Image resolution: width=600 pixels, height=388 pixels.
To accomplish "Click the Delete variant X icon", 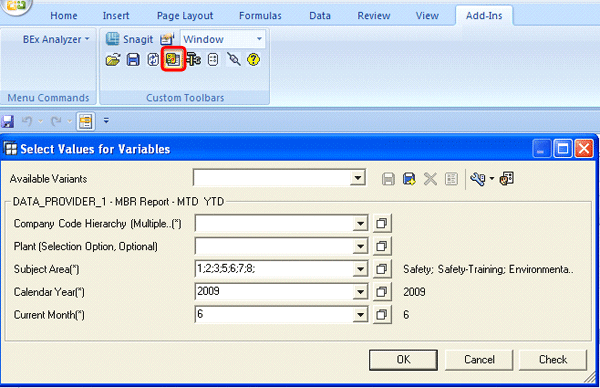I will pyautogui.click(x=430, y=179).
